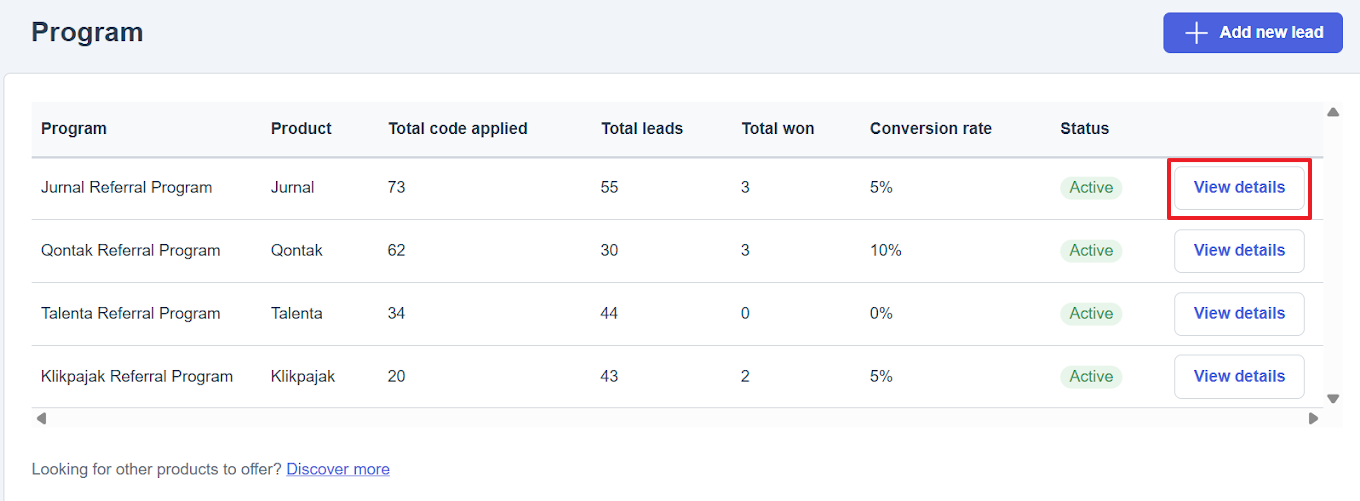Follow the Discover more link
This screenshot has width=1360, height=501.
(x=338, y=469)
